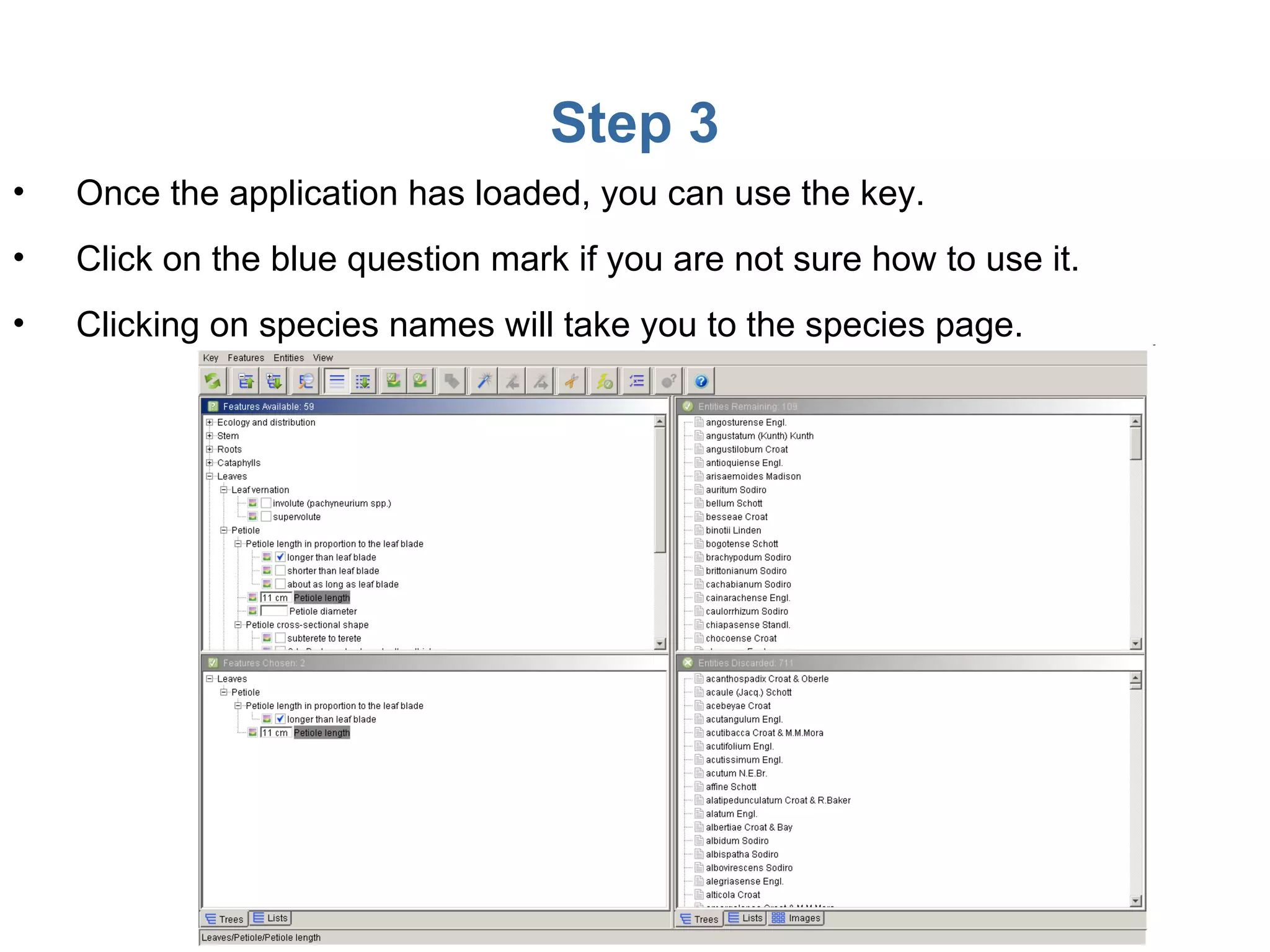
Task: Open discarded species albidum Sodiro
Action: click(x=737, y=841)
